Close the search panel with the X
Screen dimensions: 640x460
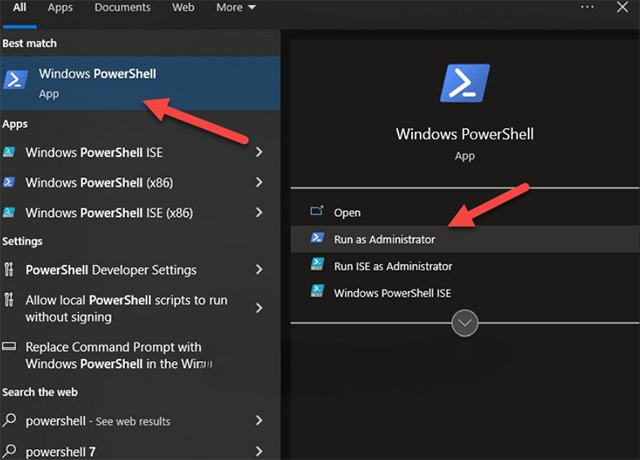click(x=622, y=7)
